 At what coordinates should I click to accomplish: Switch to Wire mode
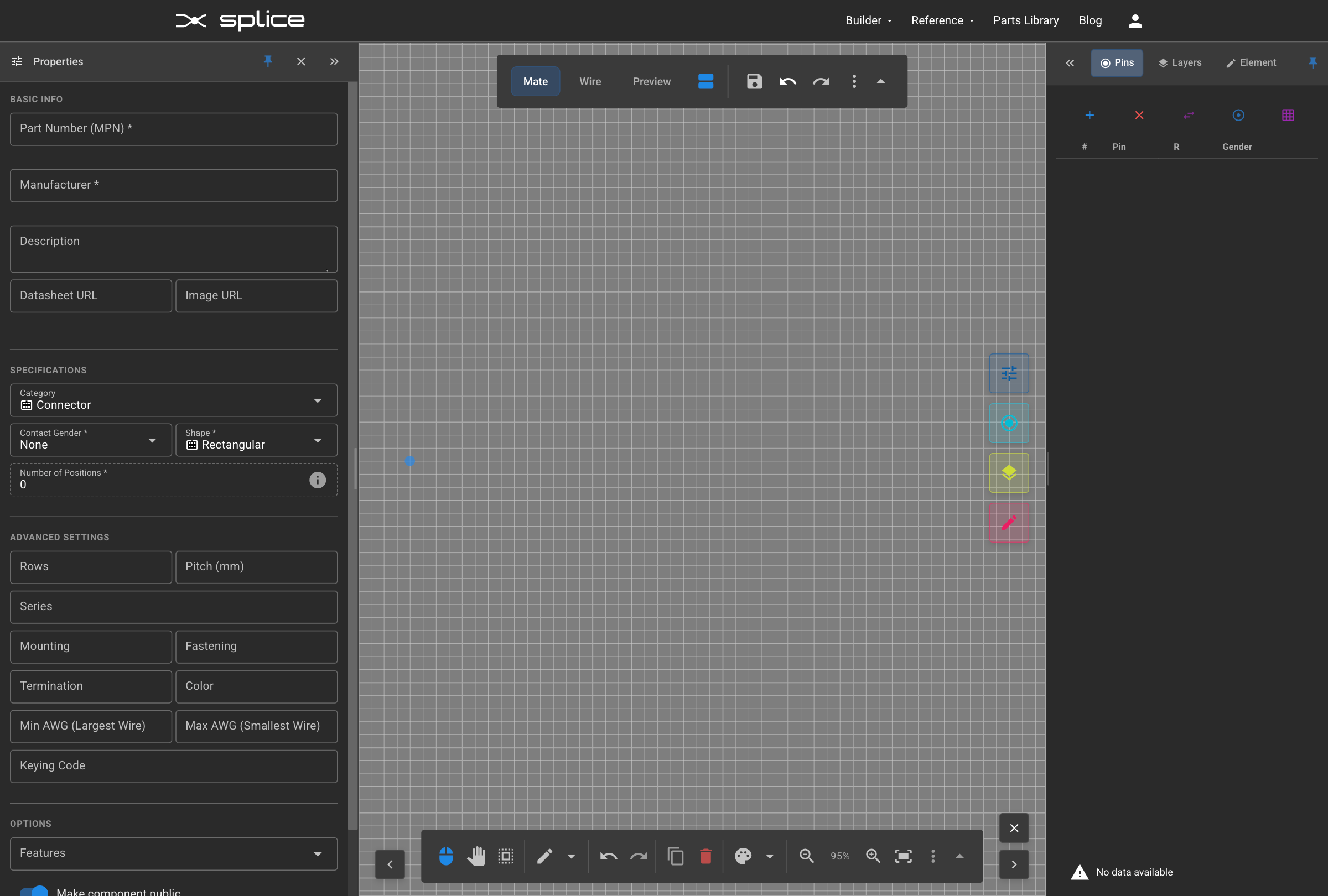pos(590,82)
